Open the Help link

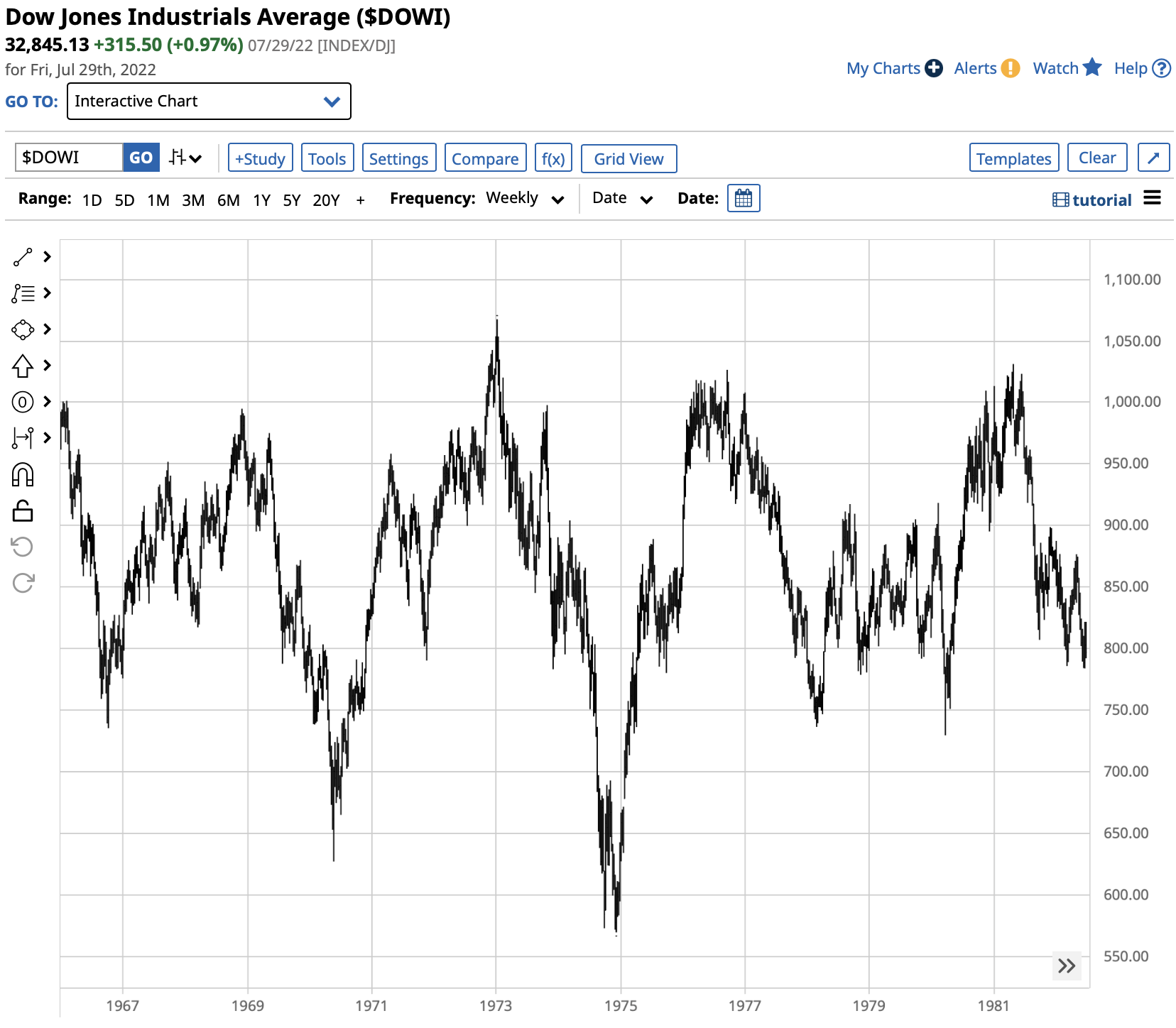point(1131,68)
